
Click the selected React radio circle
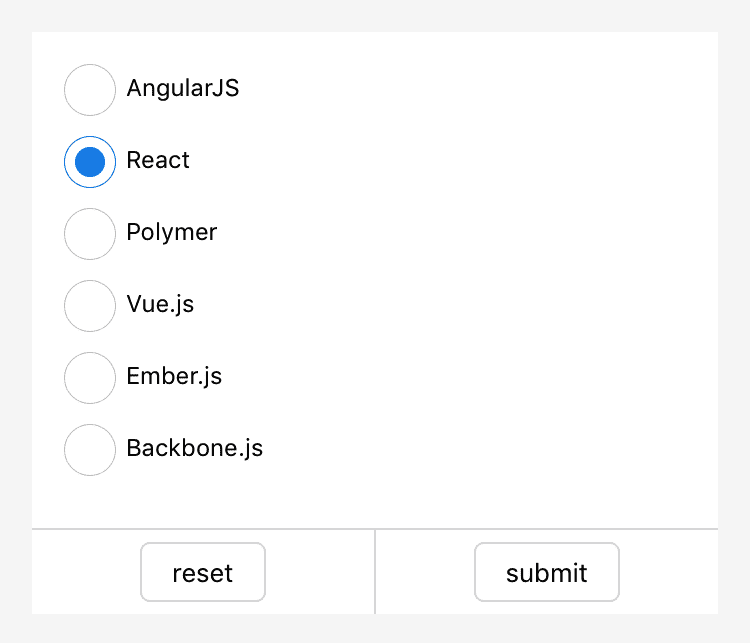point(90,162)
